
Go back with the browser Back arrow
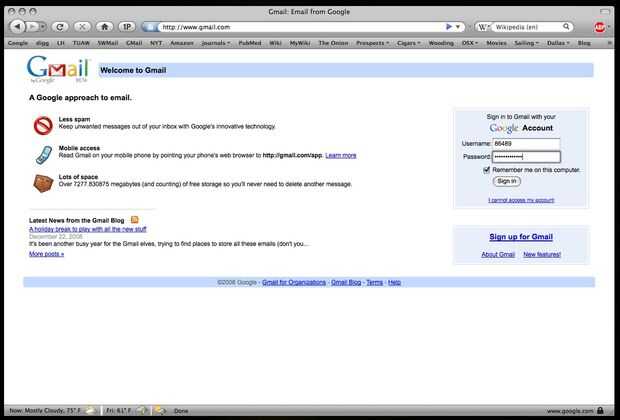[x=17, y=27]
